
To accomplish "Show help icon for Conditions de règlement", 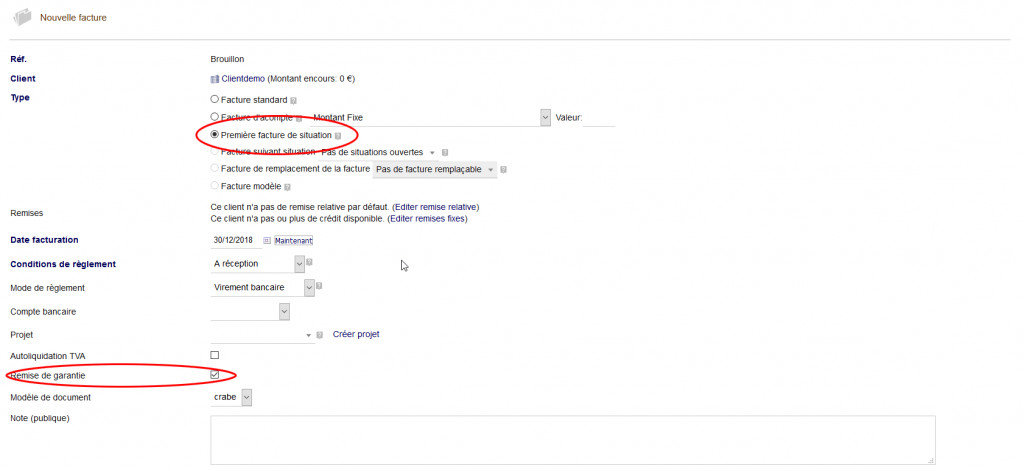I will click(310, 263).
